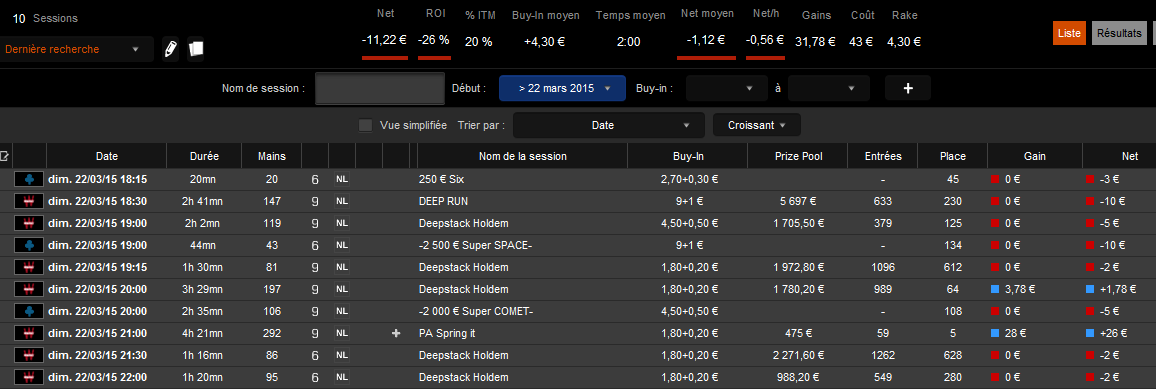The image size is (1156, 389).
Task: Click the edit icon in table header corner
Action: tap(4, 155)
